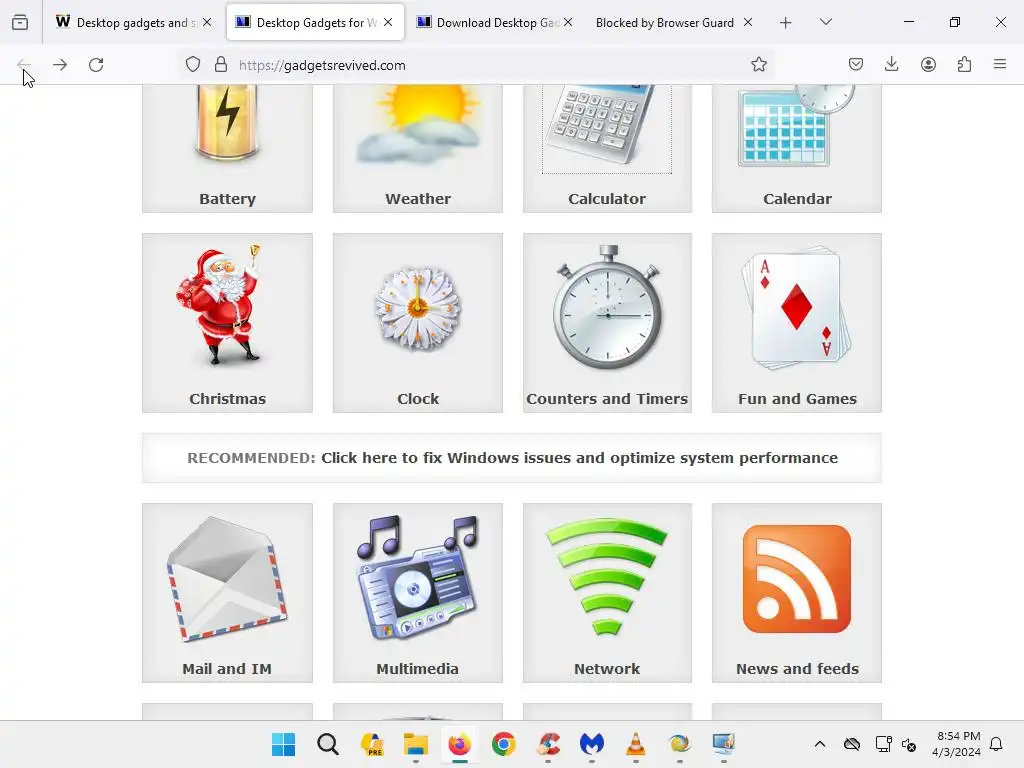Open the Clock gadgets category
Screen dimensions: 1024x768
coord(418,323)
